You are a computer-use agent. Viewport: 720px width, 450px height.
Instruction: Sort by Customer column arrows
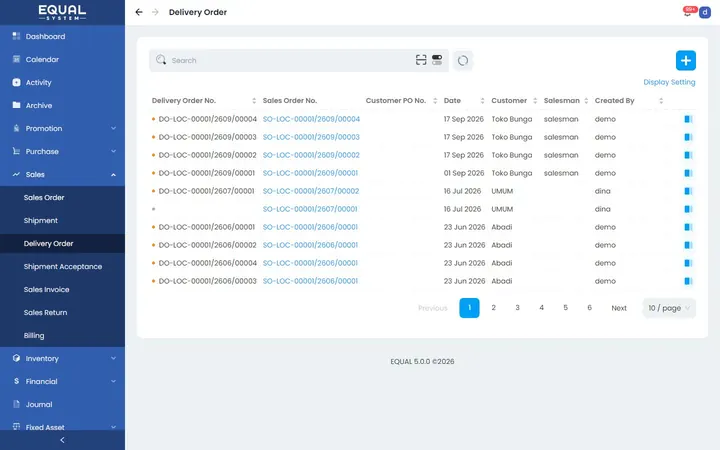pyautogui.click(x=535, y=101)
